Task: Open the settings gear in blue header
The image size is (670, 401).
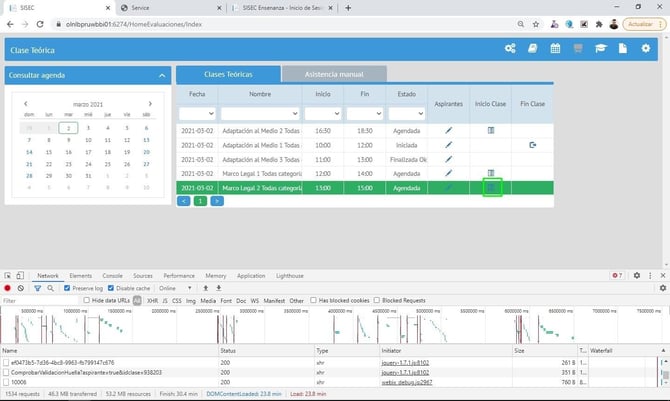Action: click(x=645, y=49)
